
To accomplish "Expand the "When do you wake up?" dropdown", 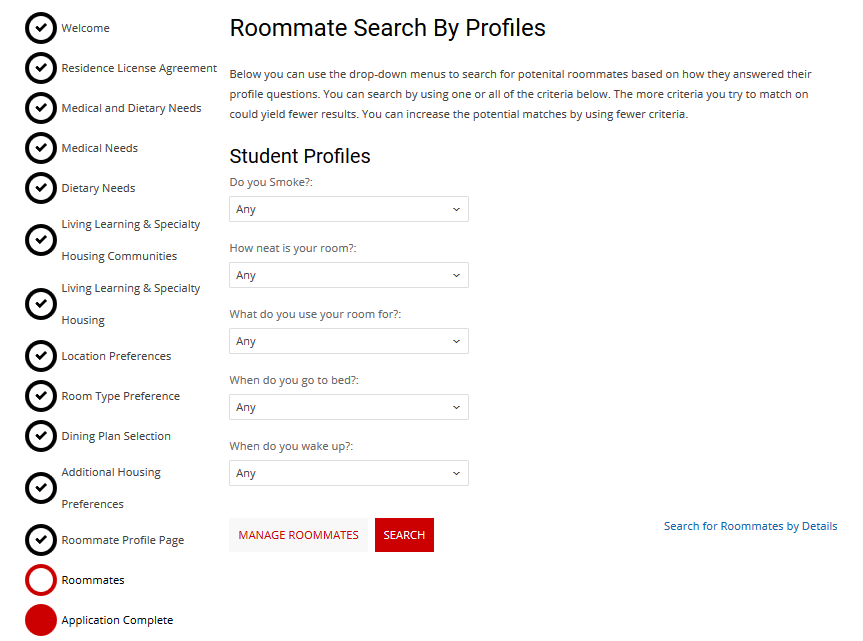I will pyautogui.click(x=349, y=473).
